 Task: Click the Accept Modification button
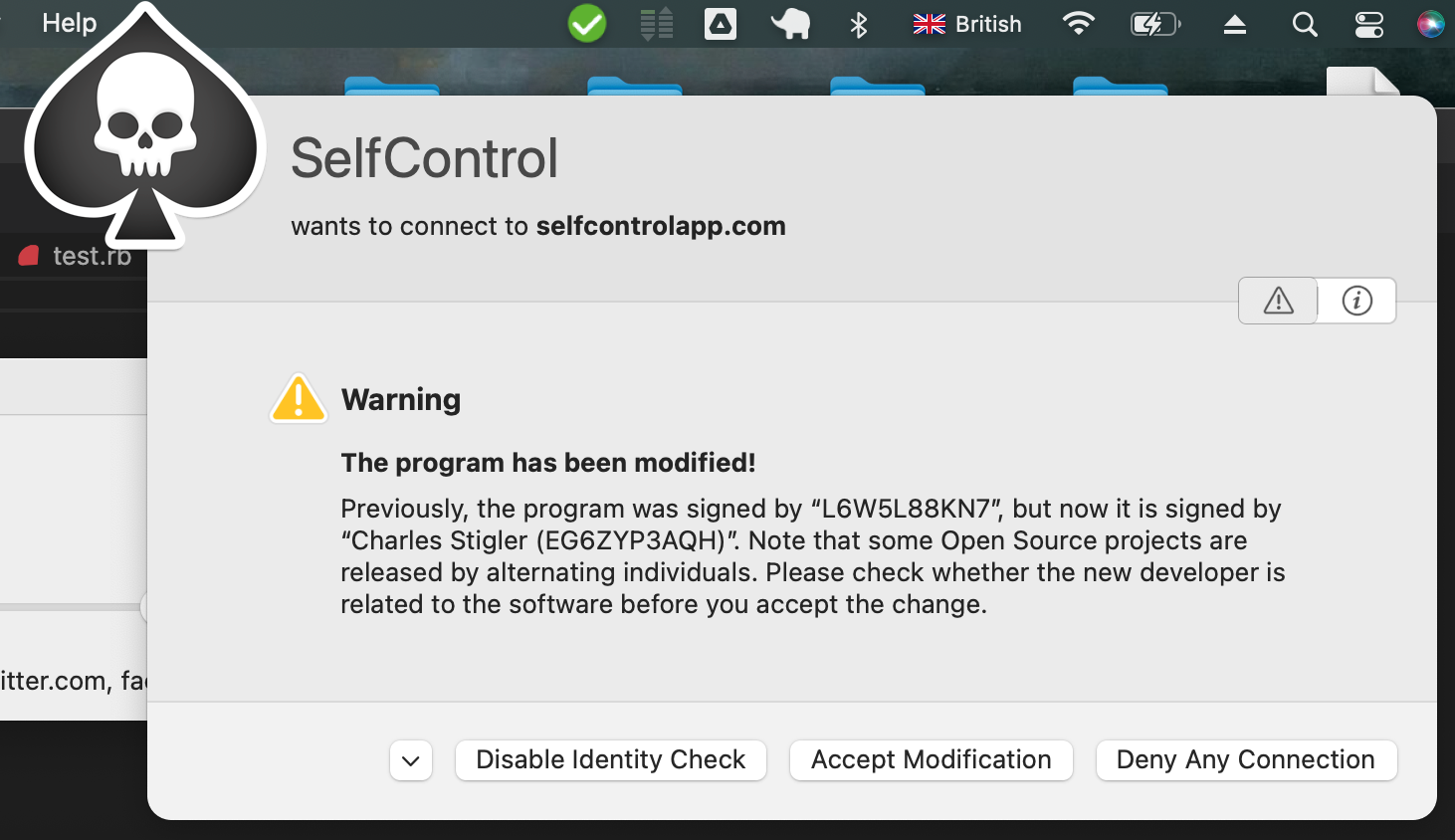930,759
